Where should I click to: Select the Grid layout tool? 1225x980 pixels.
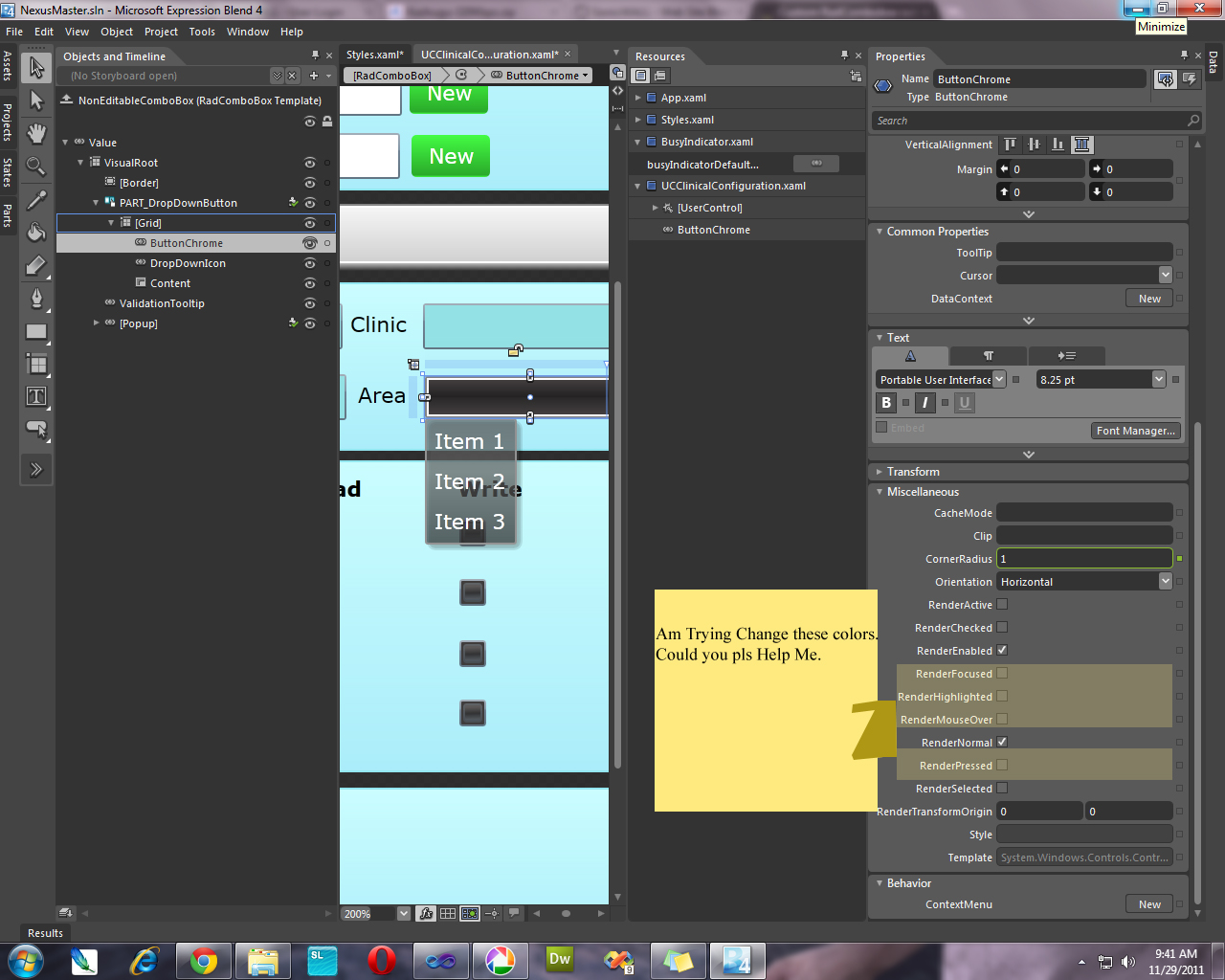tap(36, 364)
